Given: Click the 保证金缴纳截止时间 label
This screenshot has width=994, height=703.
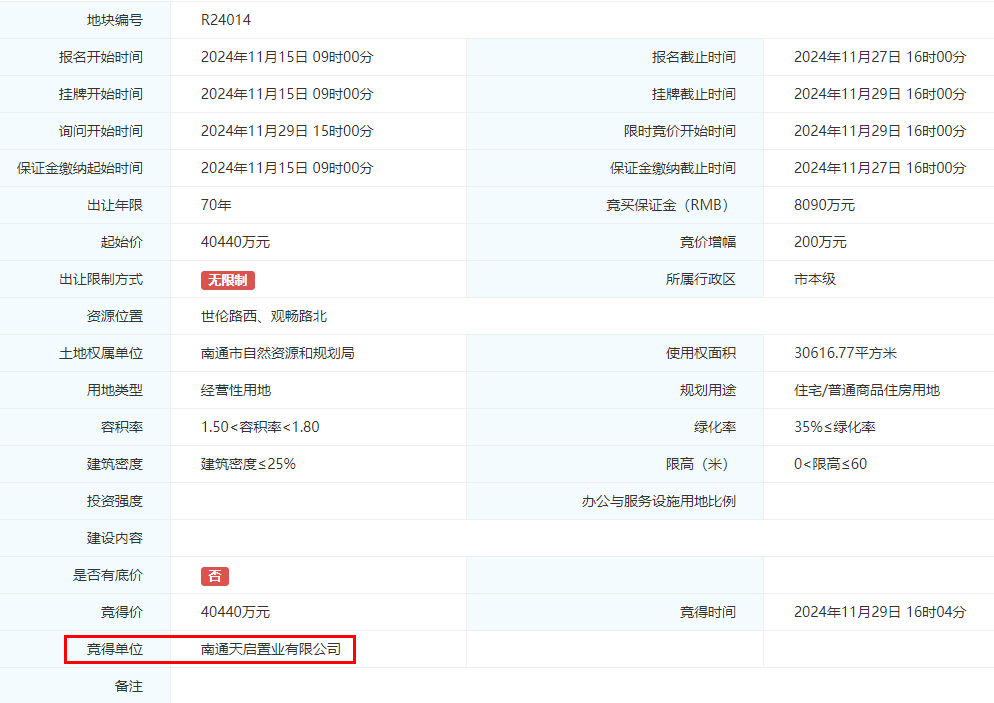Looking at the screenshot, I should [x=673, y=169].
